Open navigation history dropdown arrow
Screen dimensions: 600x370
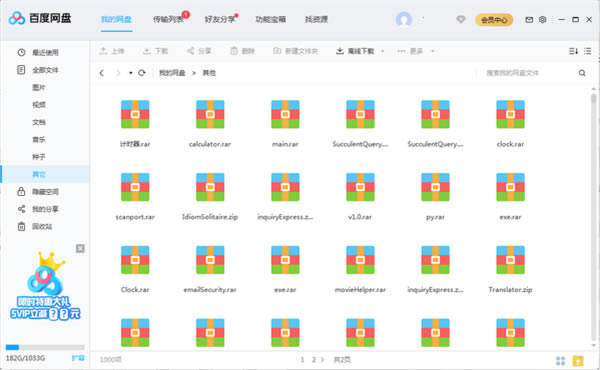[130, 73]
